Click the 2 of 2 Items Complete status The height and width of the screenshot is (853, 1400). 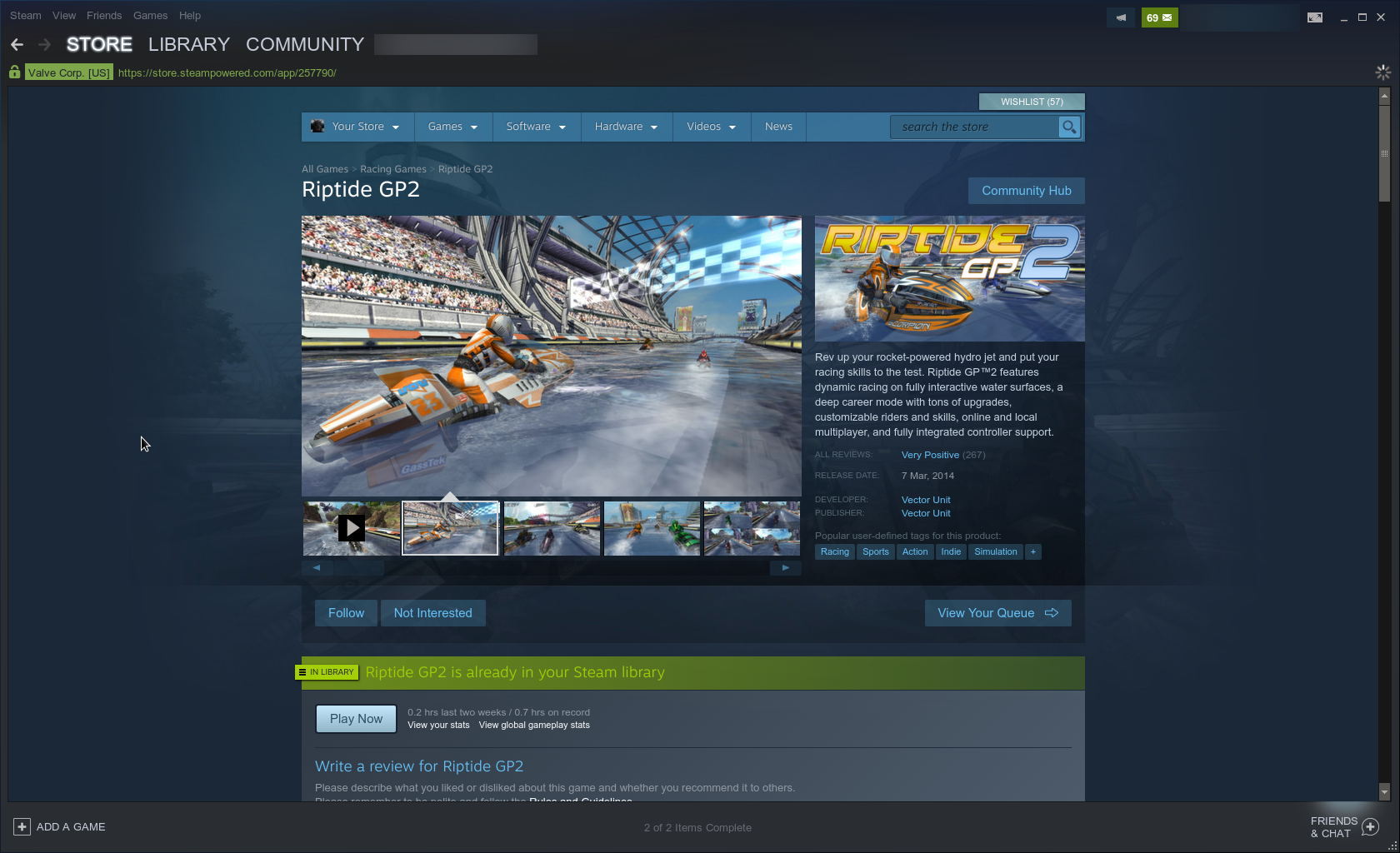tap(697, 827)
